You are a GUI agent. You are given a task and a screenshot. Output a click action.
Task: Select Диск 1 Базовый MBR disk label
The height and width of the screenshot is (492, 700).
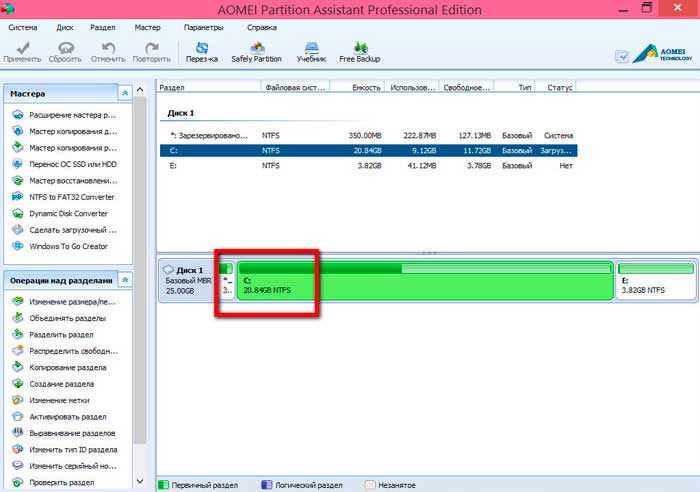[x=188, y=280]
